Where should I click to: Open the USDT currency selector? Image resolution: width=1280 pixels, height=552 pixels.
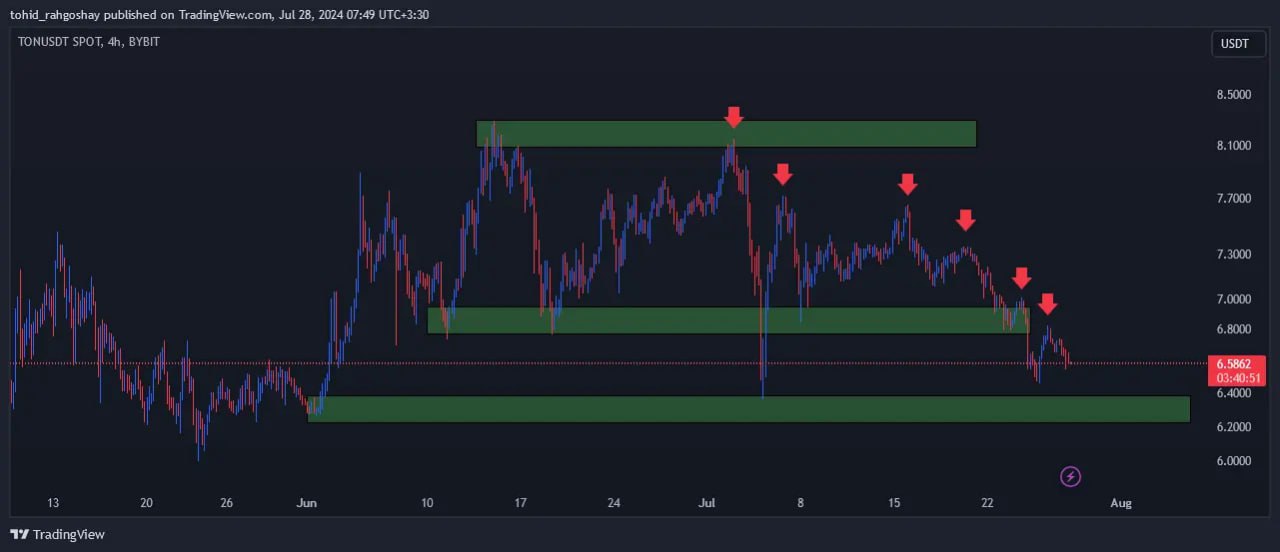[x=1235, y=44]
